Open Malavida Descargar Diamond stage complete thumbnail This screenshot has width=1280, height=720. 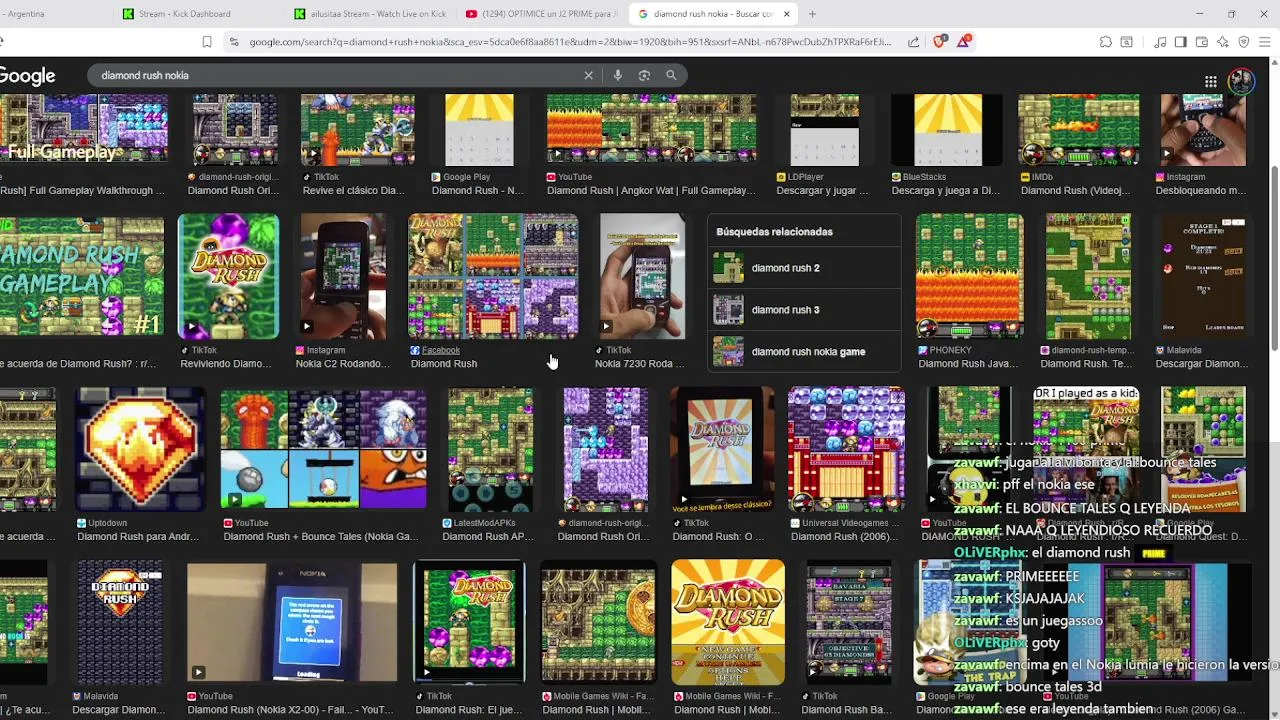pos(1203,276)
